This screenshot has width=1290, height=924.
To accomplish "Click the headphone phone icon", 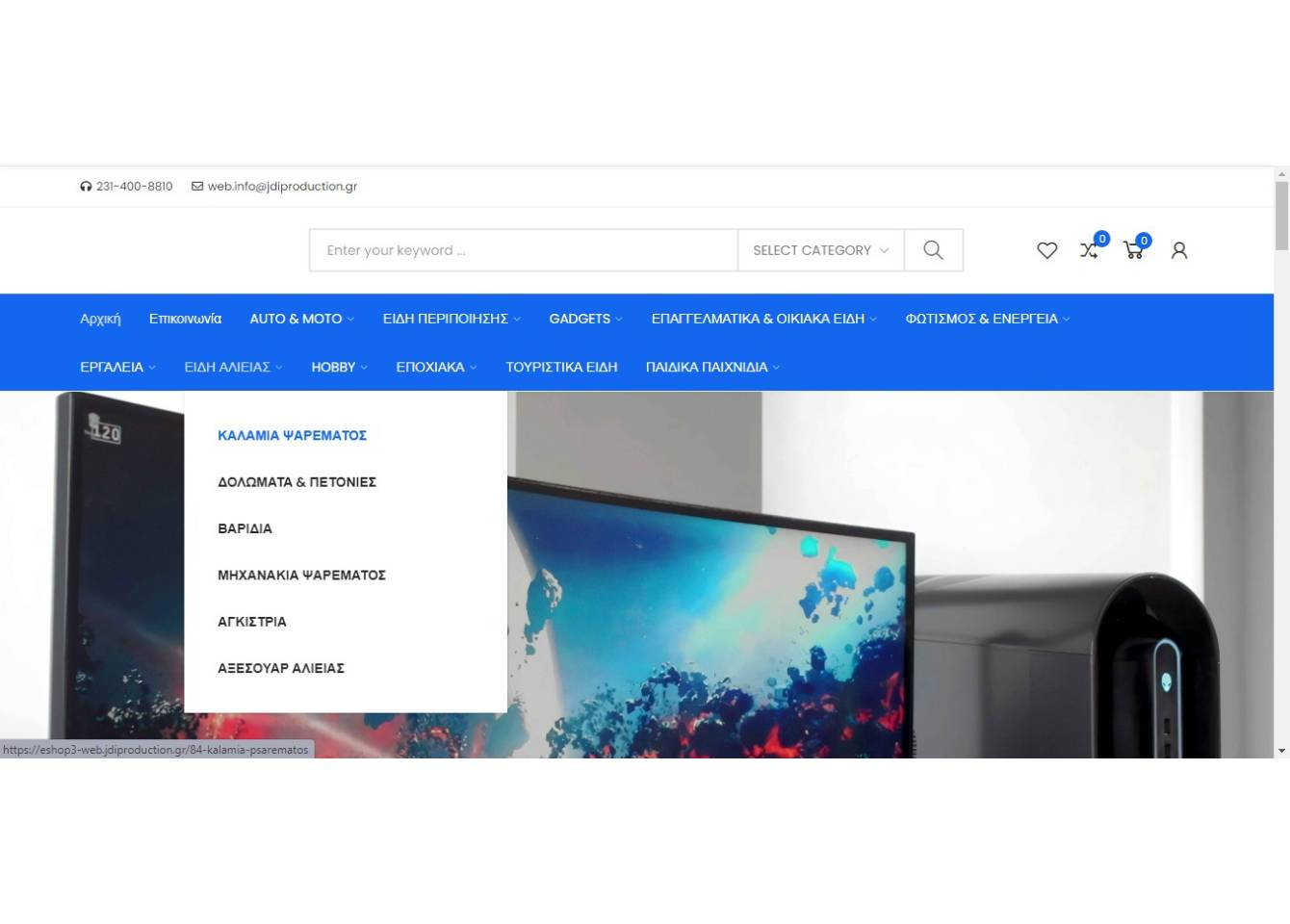I will 86,187.
